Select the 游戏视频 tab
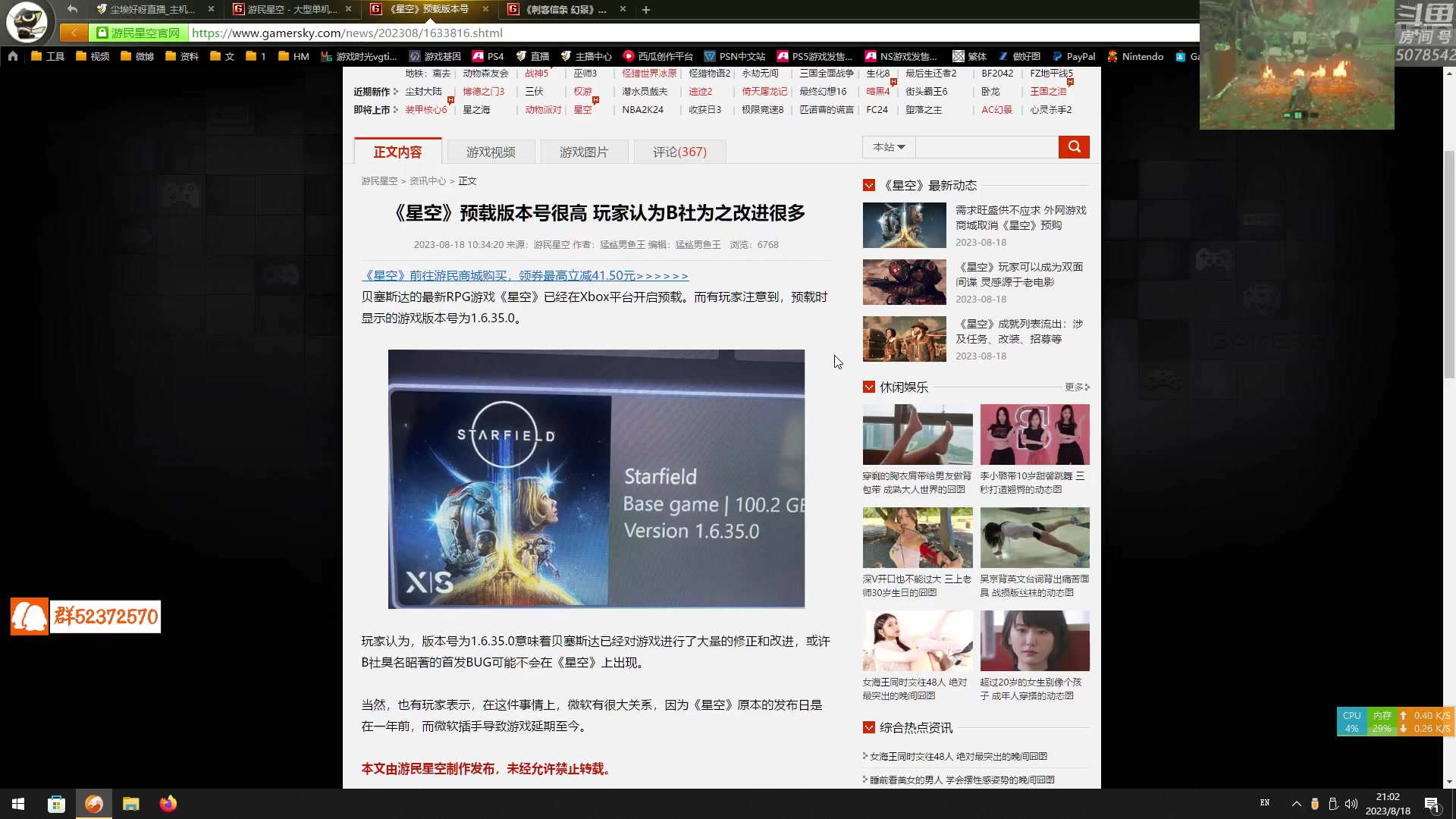The height and width of the screenshot is (819, 1456). tap(491, 152)
